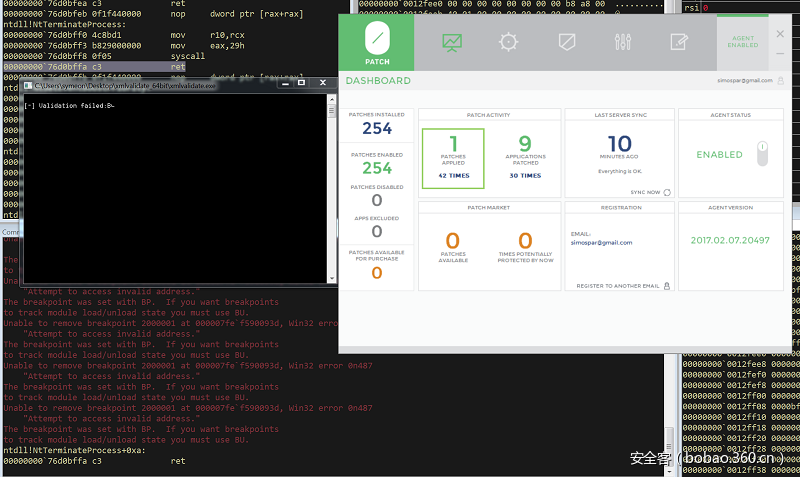Click the Patches Installed 254 count

click(377, 129)
